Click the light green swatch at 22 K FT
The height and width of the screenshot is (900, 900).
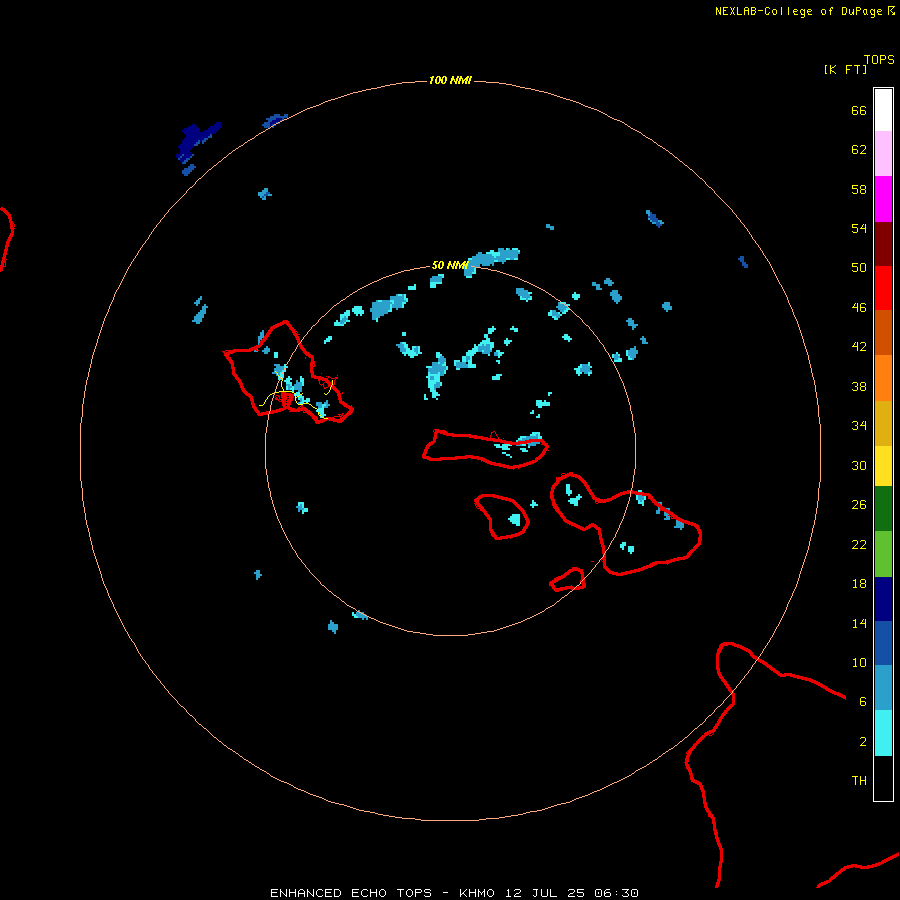click(883, 554)
